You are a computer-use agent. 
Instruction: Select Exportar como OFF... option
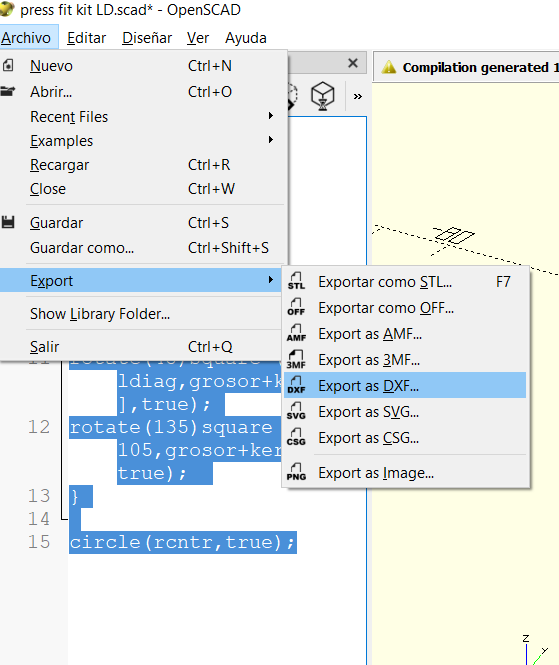(405, 308)
